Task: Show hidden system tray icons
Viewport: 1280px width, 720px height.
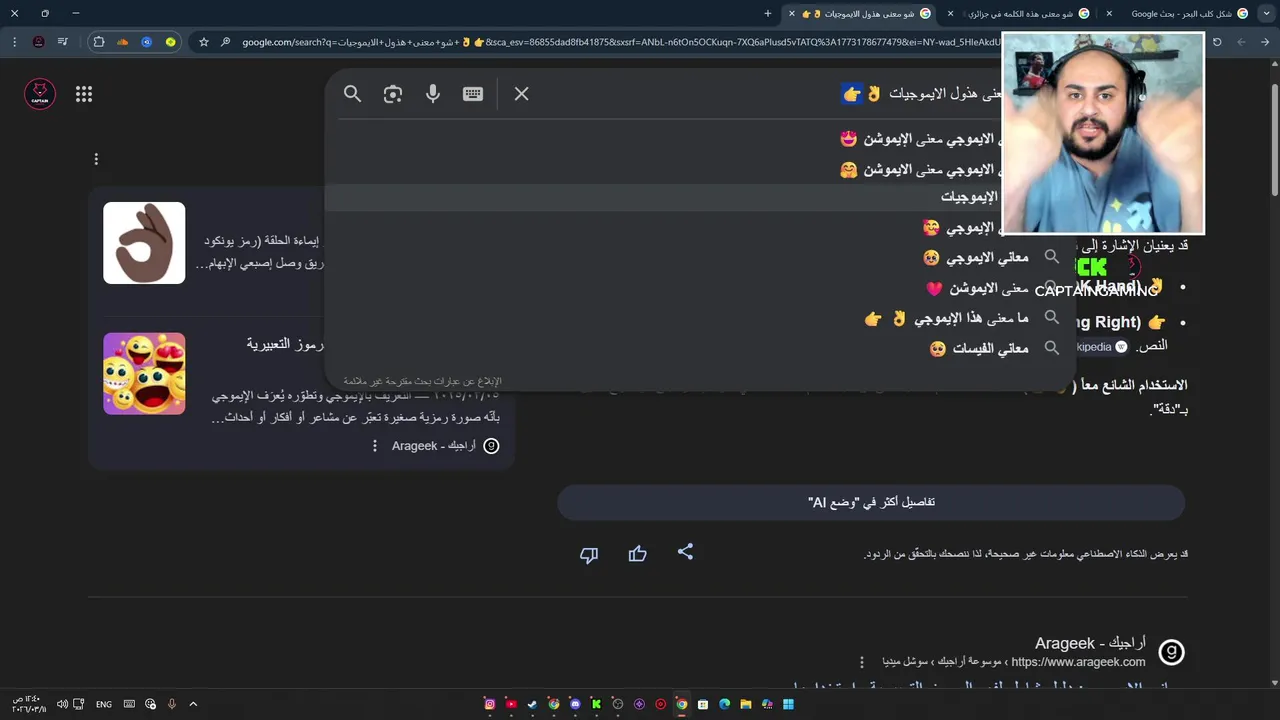Action: pos(193,704)
